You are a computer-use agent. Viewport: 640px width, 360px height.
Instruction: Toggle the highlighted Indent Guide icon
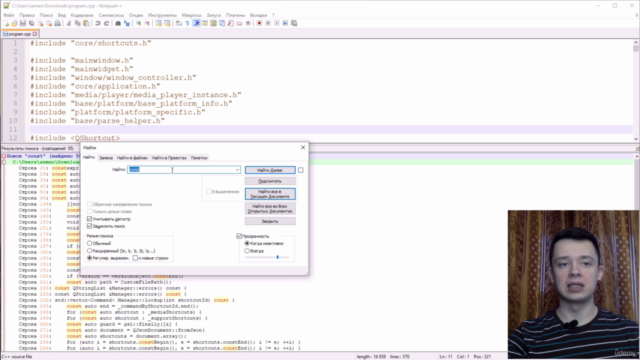[x=196, y=23]
